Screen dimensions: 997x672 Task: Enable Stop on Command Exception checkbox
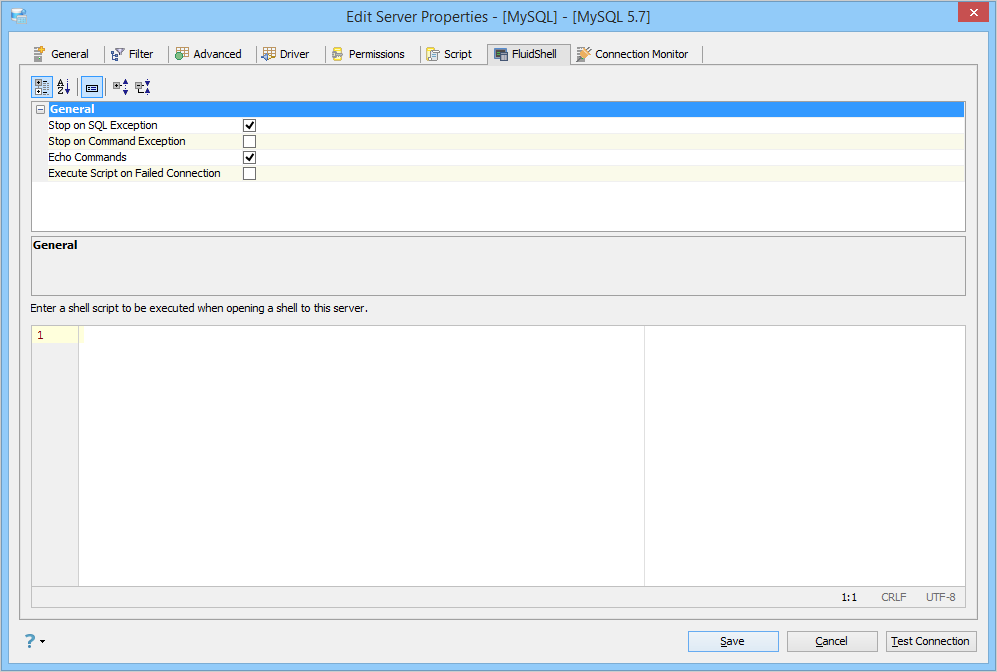(x=249, y=141)
